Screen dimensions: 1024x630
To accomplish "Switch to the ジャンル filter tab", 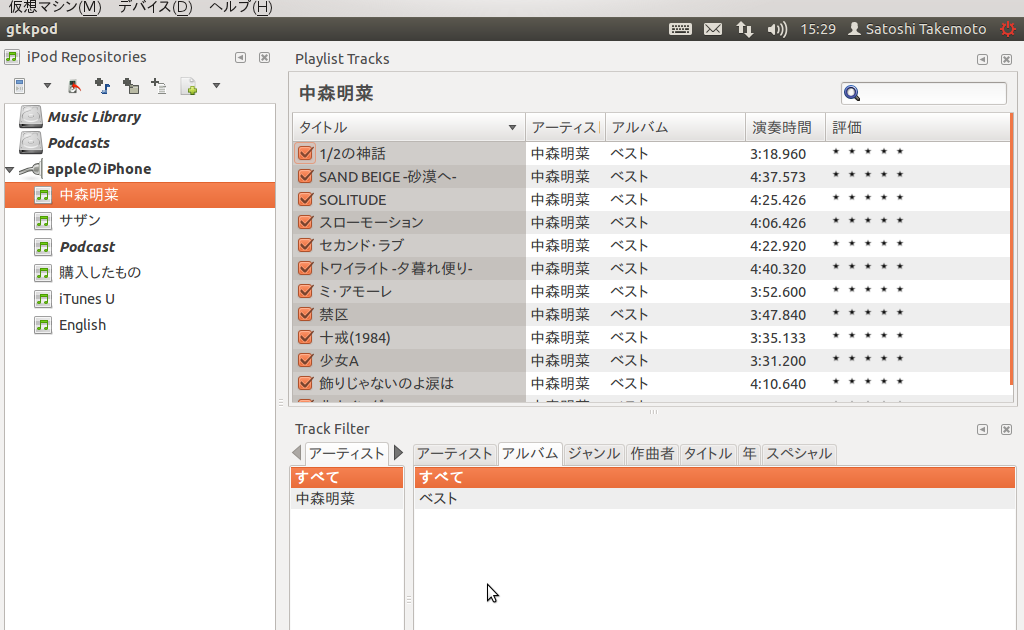I will coord(593,454).
